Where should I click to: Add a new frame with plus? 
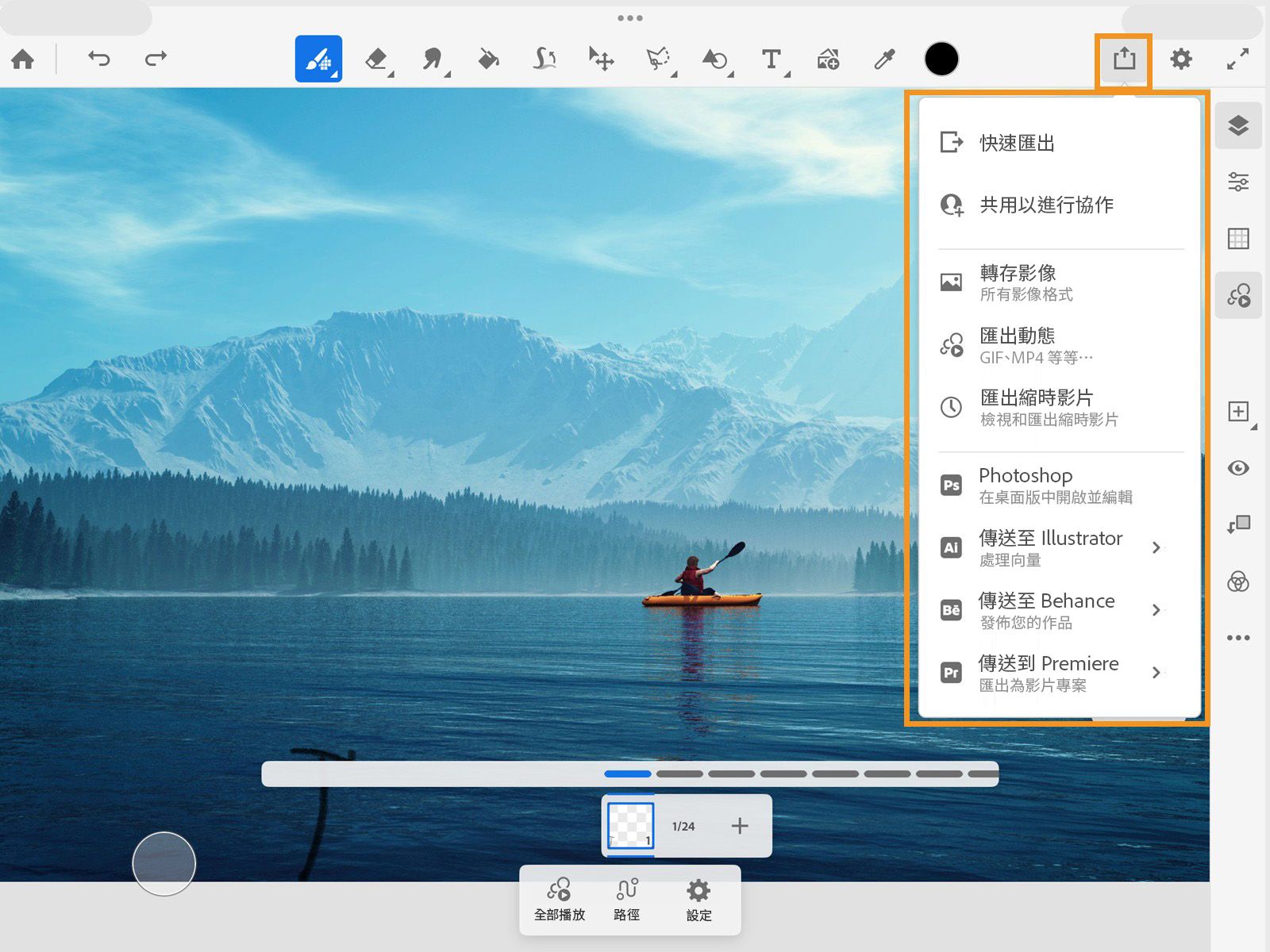point(740,826)
